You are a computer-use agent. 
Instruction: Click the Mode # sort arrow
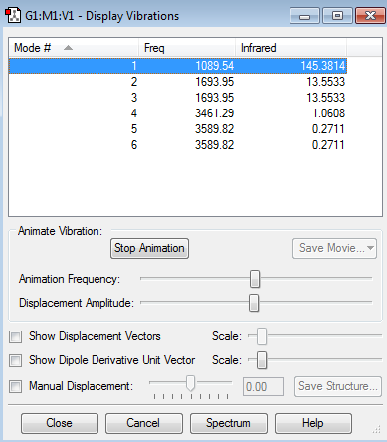coord(68,48)
